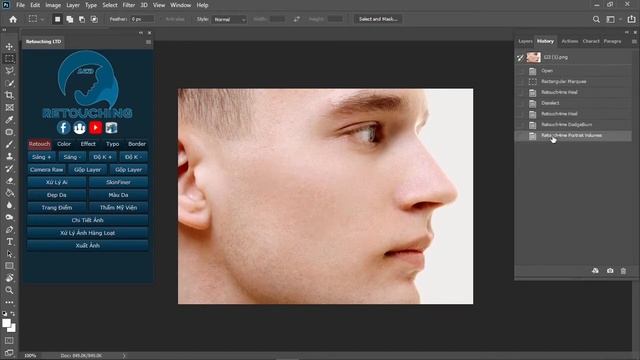Open the Retouching LTD panel menu
640x360 pixels.
tap(149, 42)
